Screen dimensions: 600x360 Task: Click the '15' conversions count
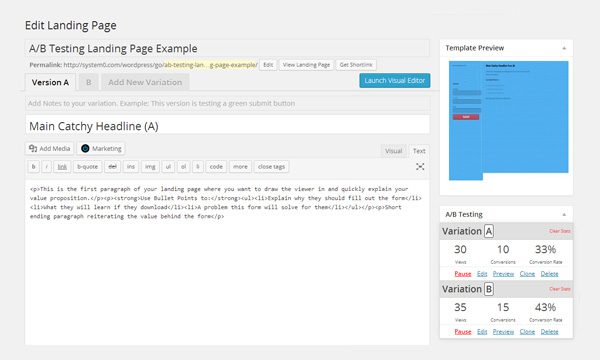tap(503, 307)
